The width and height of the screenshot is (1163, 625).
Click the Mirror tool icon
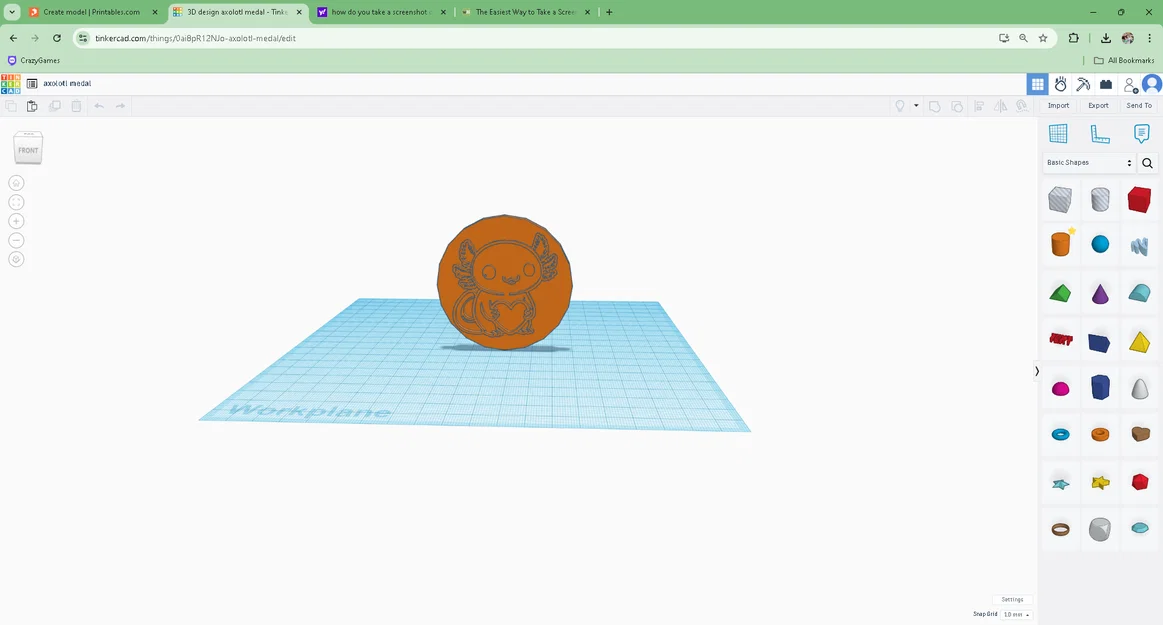(x=1001, y=106)
